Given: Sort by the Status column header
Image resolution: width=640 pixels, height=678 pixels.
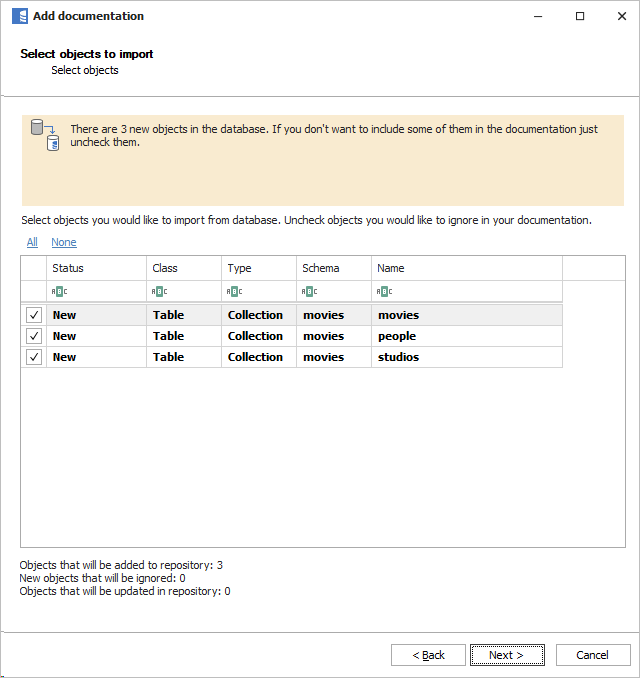Looking at the screenshot, I should (96, 268).
